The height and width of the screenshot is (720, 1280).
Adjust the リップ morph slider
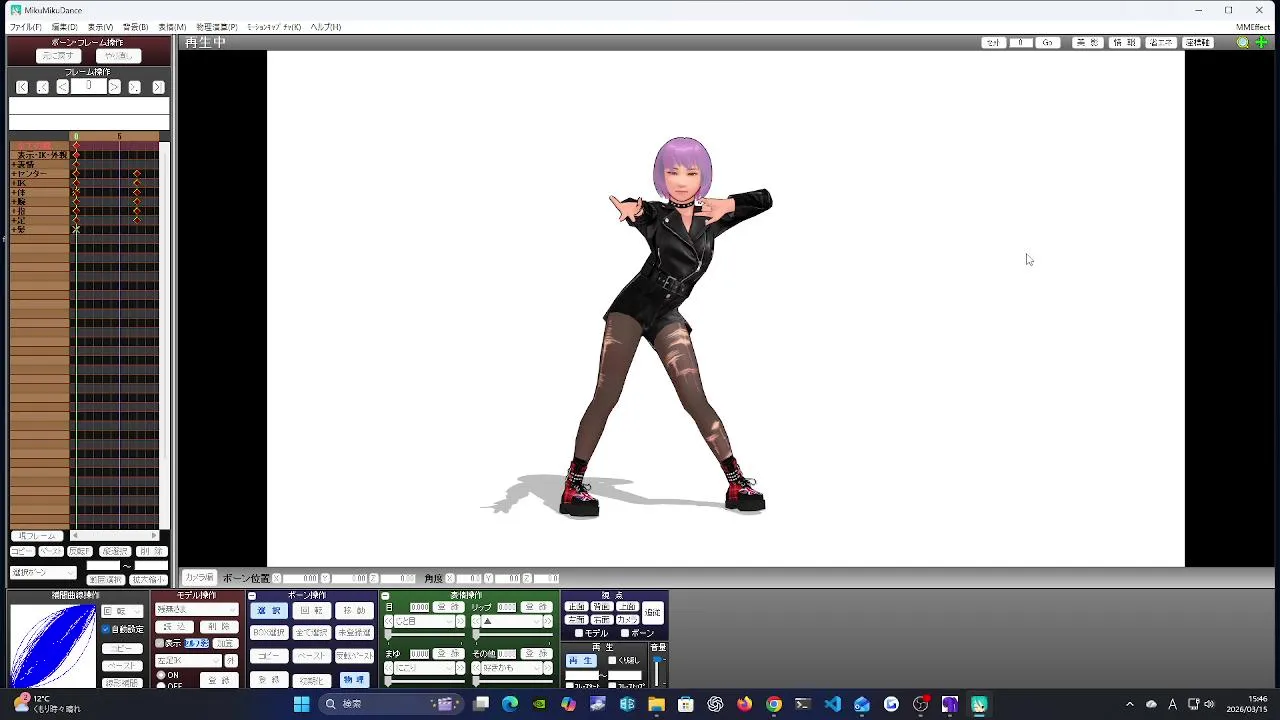(511, 635)
